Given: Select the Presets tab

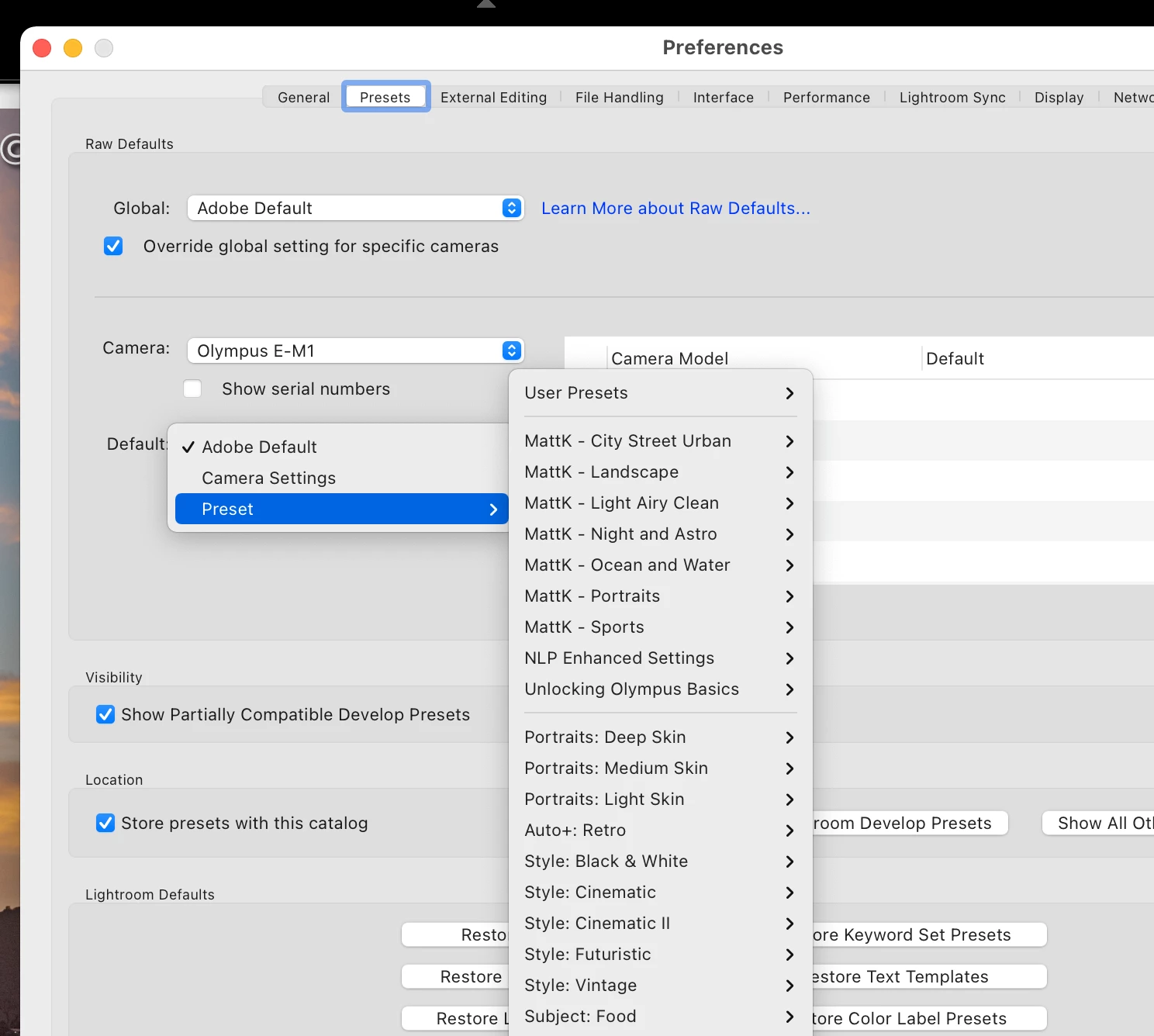Looking at the screenshot, I should 385,97.
